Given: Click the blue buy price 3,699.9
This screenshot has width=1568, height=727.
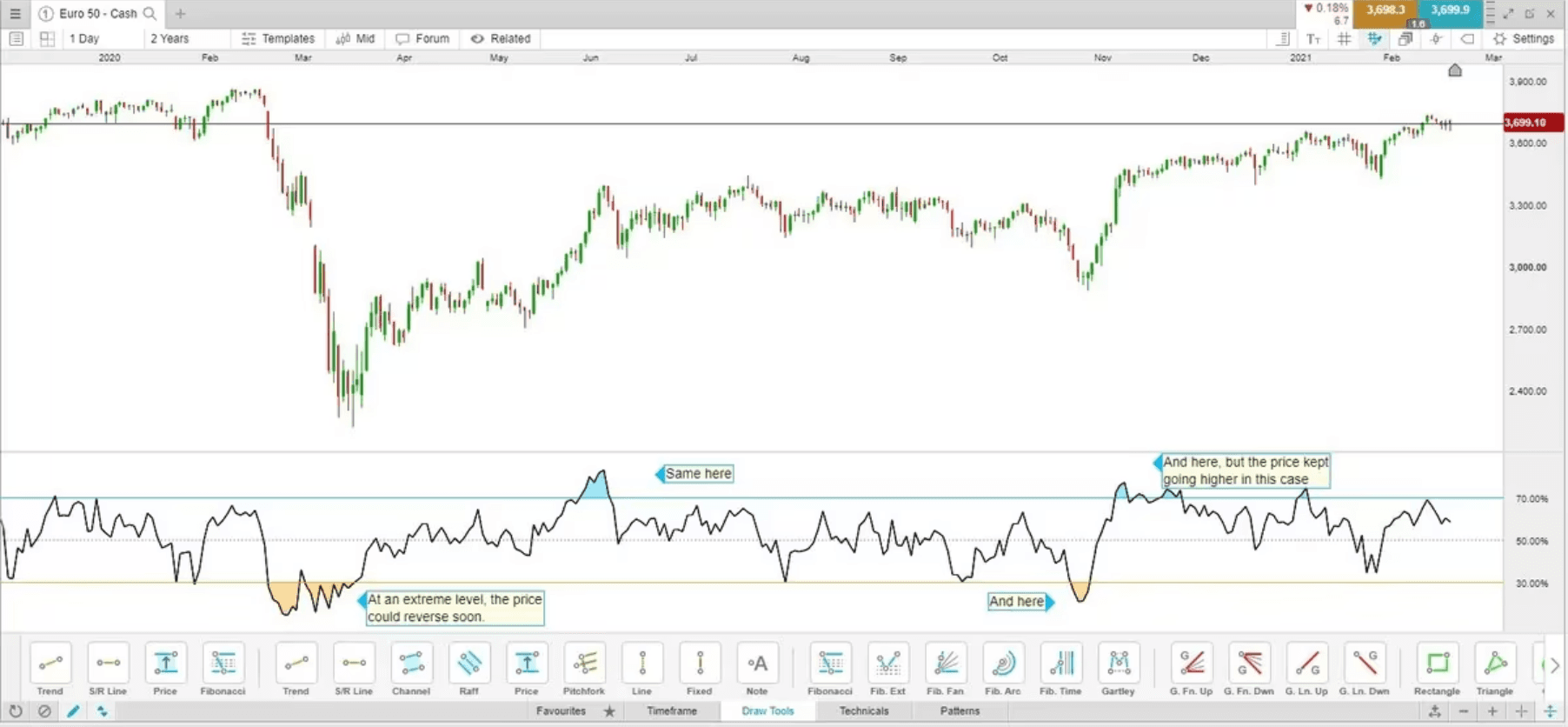Looking at the screenshot, I should [x=1450, y=11].
